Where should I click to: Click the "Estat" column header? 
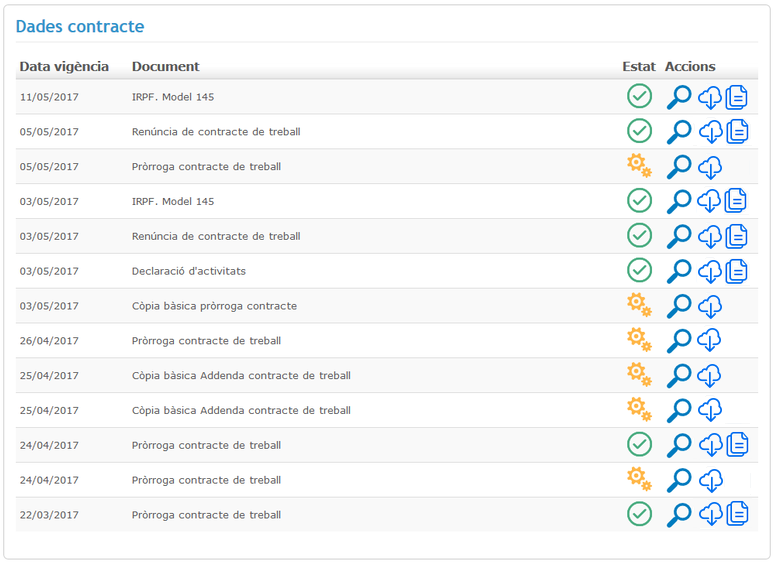coord(639,67)
